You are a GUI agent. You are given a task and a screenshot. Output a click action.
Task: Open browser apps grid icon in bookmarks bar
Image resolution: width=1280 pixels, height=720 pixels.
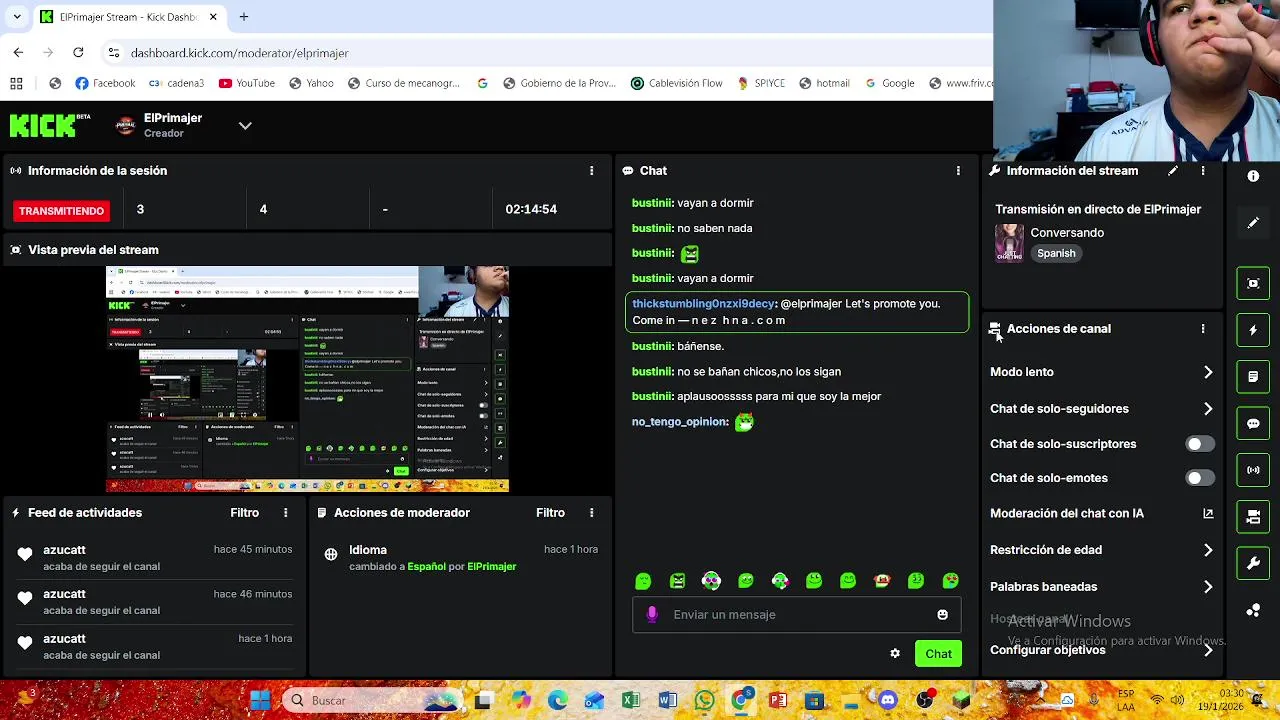click(16, 83)
